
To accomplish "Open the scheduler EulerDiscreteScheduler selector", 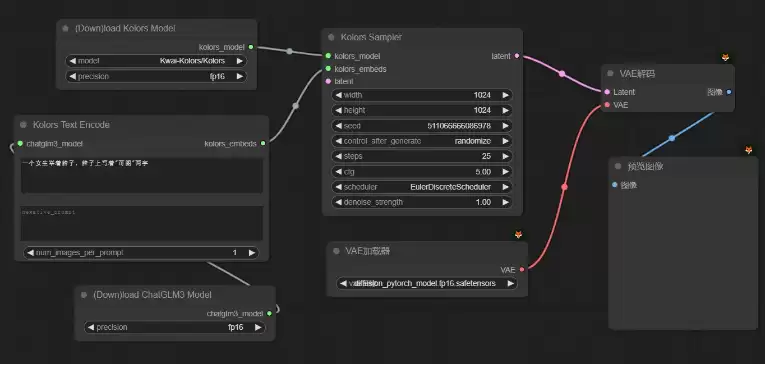I will (422, 187).
